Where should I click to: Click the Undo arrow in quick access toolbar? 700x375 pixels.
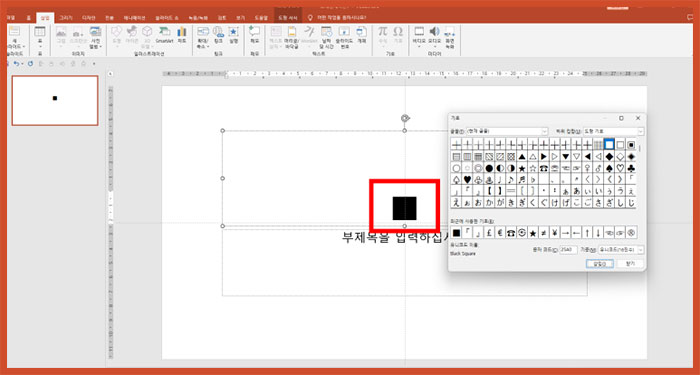click(x=17, y=64)
